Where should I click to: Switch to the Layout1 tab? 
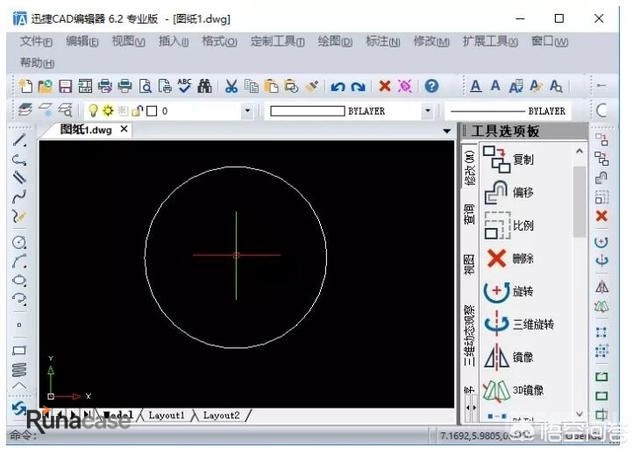[x=166, y=415]
